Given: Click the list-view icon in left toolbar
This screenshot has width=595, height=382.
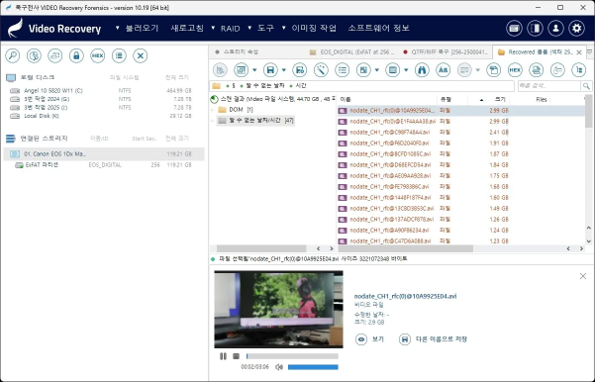Looking at the screenshot, I should (x=119, y=56).
